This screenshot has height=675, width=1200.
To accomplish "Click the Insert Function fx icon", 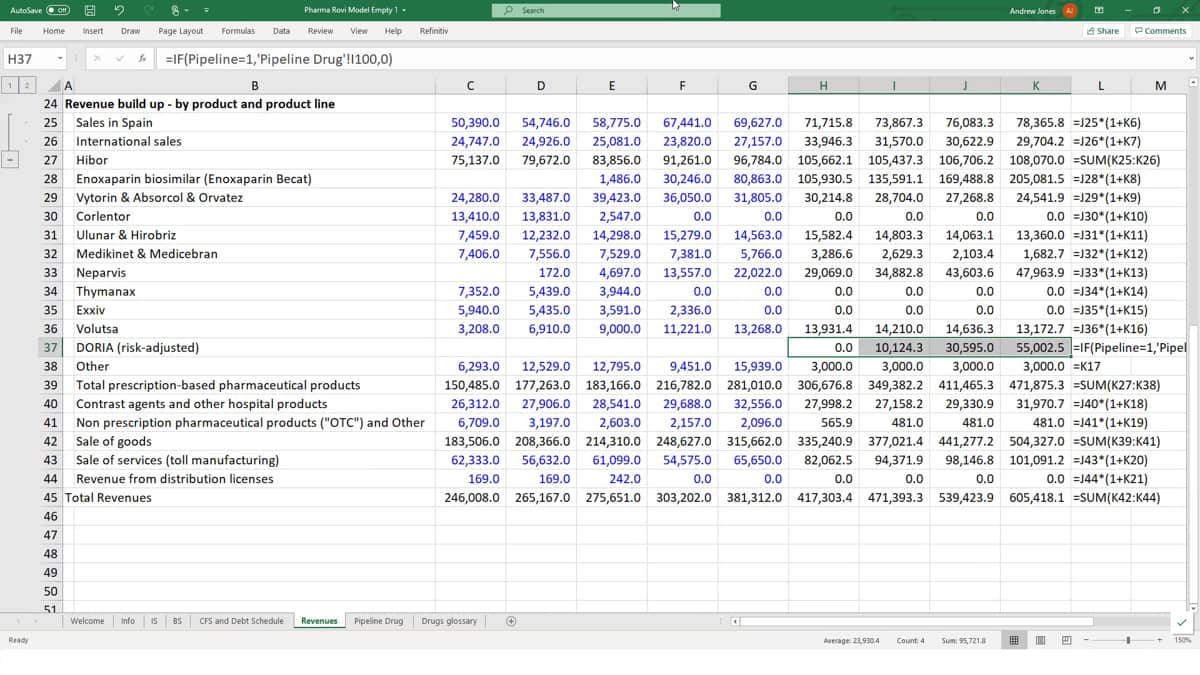I will pos(143,59).
